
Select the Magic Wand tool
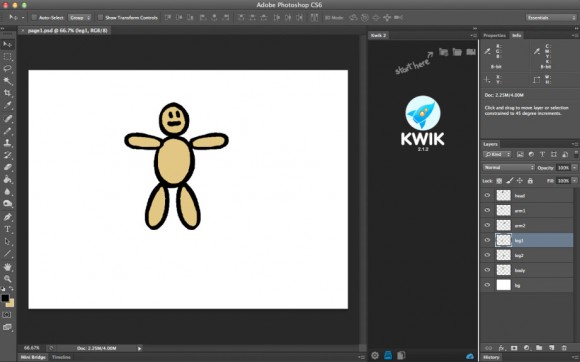[x=7, y=81]
